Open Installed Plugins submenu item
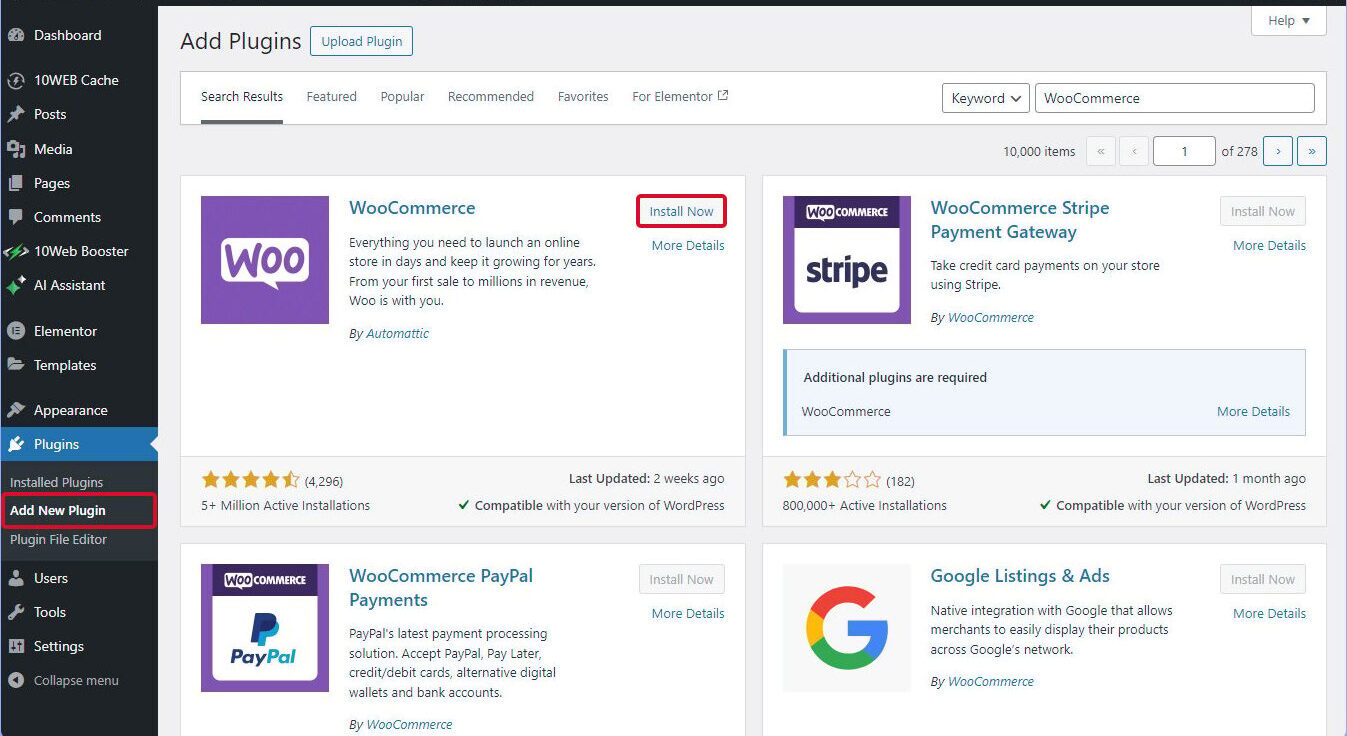This screenshot has width=1347, height=736. tap(56, 482)
